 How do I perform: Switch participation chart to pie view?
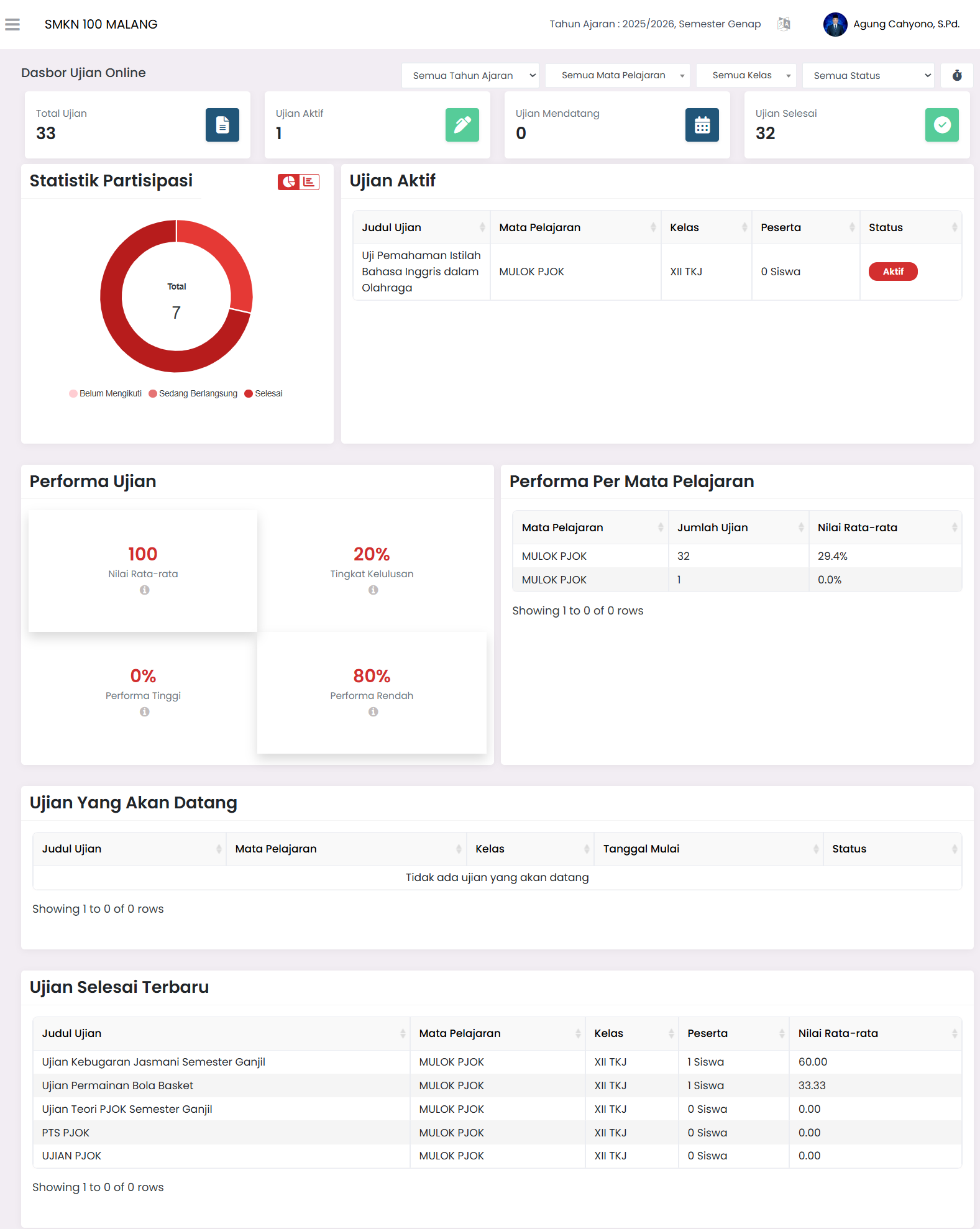pyautogui.click(x=288, y=181)
